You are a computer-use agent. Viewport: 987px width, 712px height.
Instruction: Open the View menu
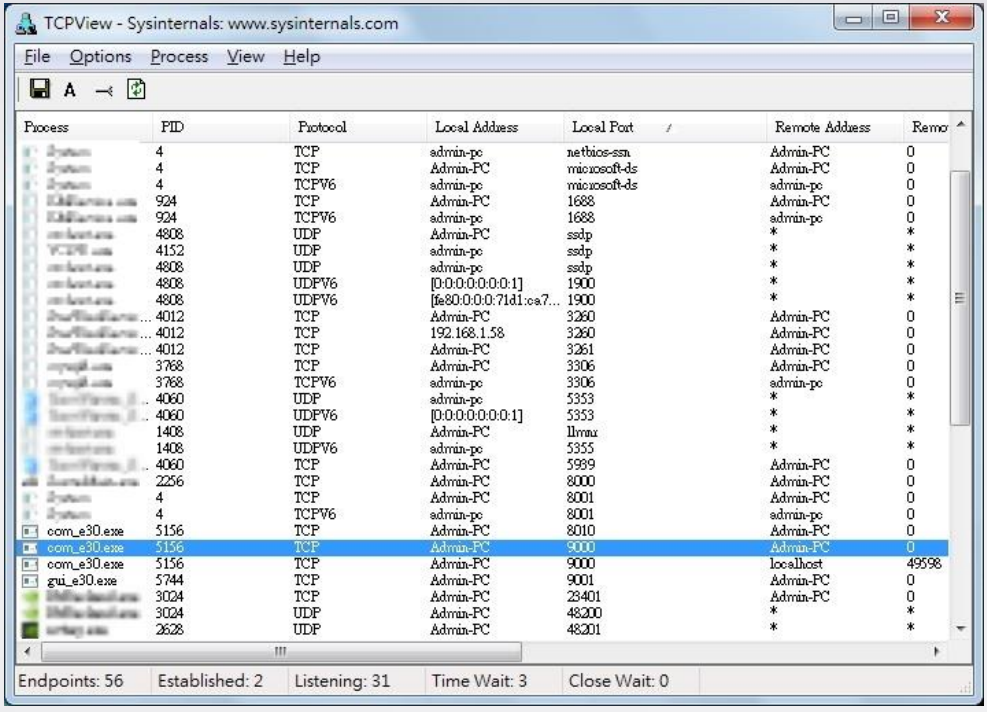coord(245,57)
